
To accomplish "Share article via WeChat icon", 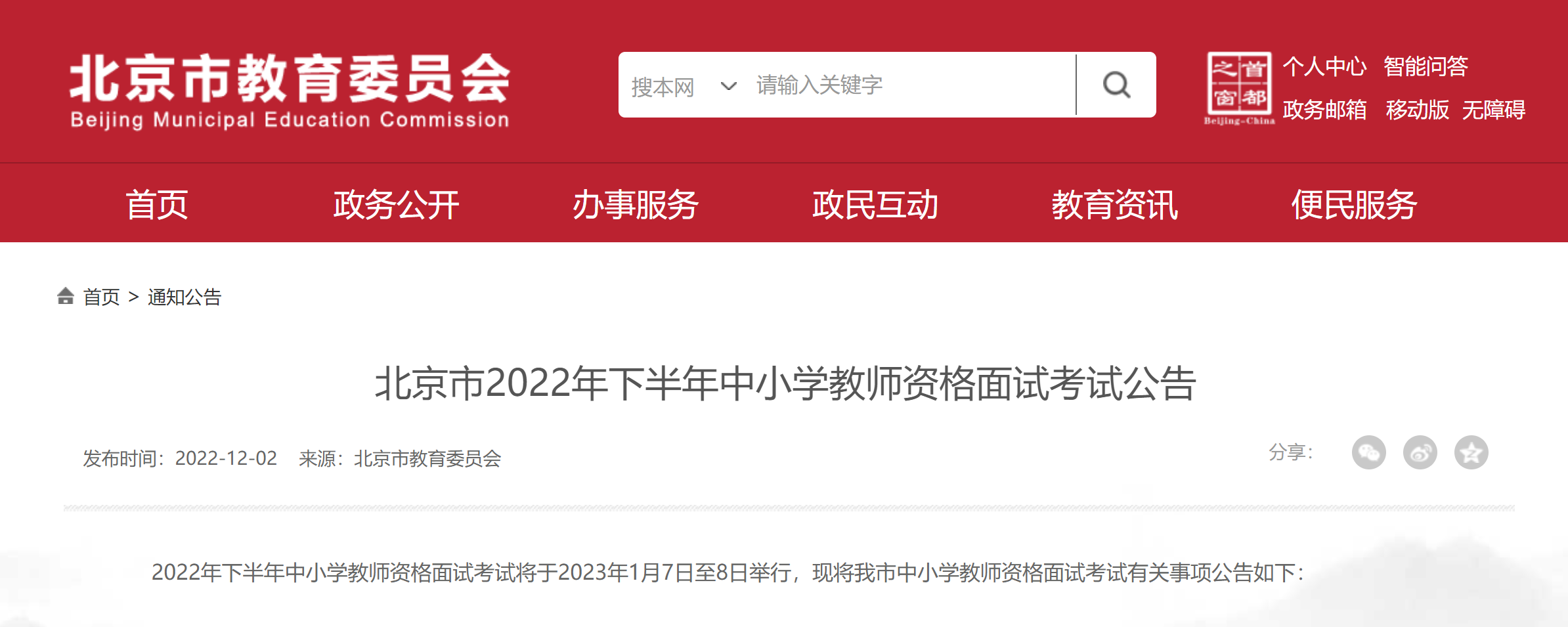I will coord(1369,452).
